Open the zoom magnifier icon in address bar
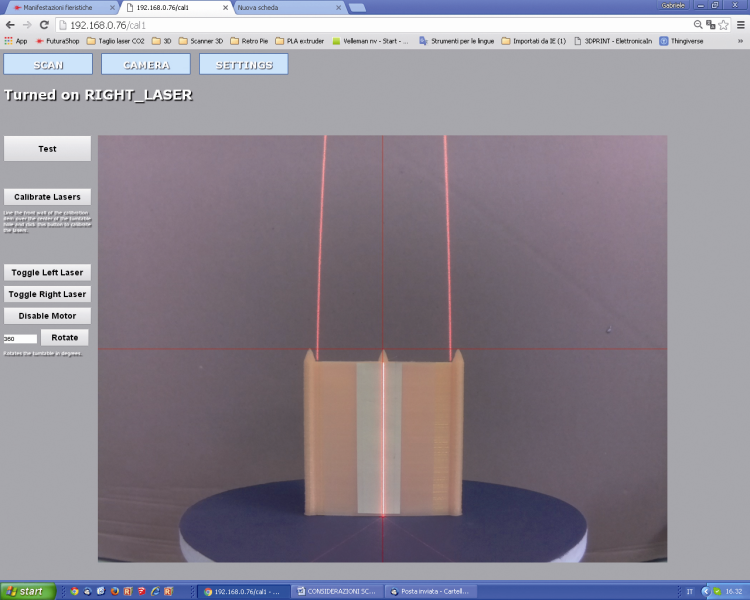The width and height of the screenshot is (750, 600). tap(698, 25)
